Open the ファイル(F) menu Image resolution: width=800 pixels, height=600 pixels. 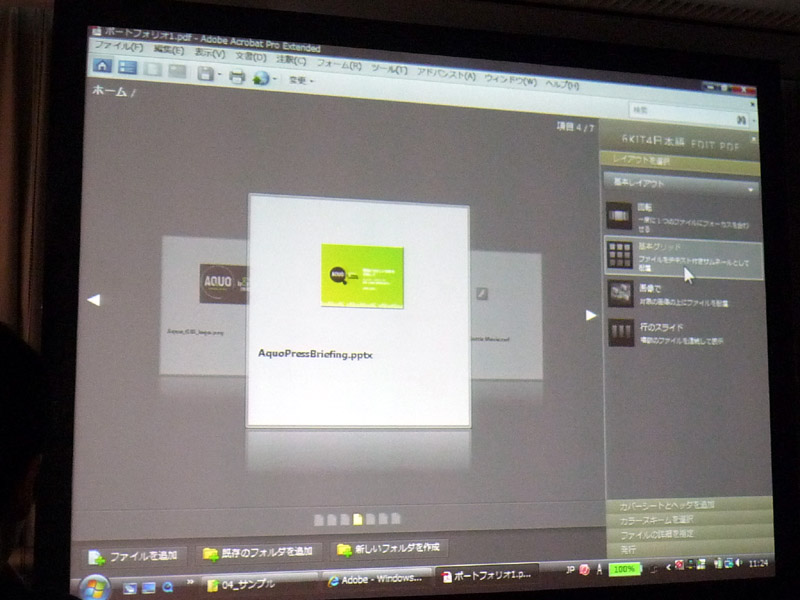tap(119, 46)
